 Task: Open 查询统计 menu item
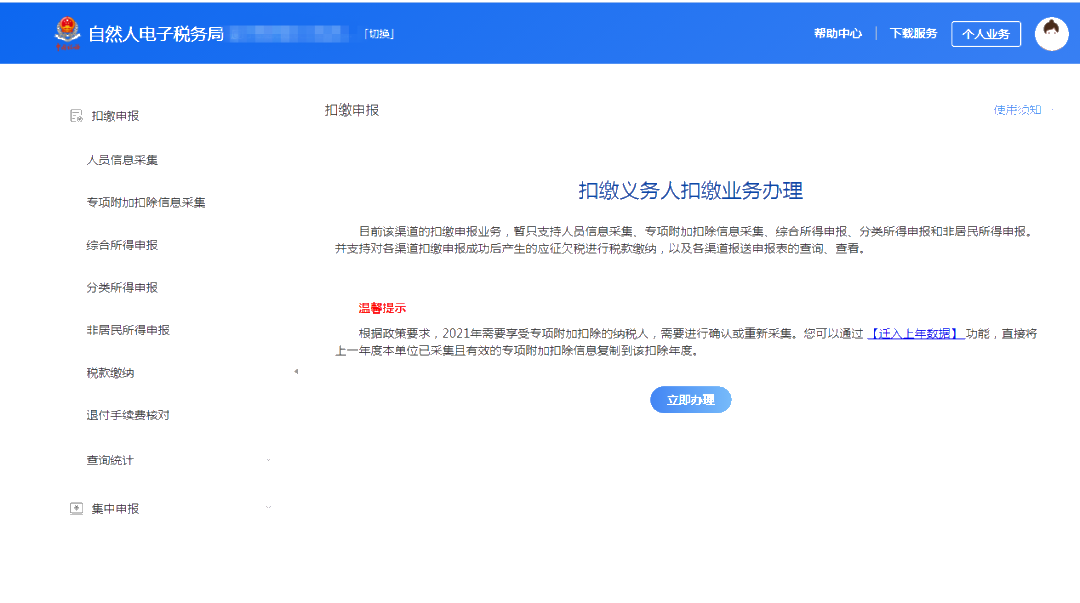[110, 460]
